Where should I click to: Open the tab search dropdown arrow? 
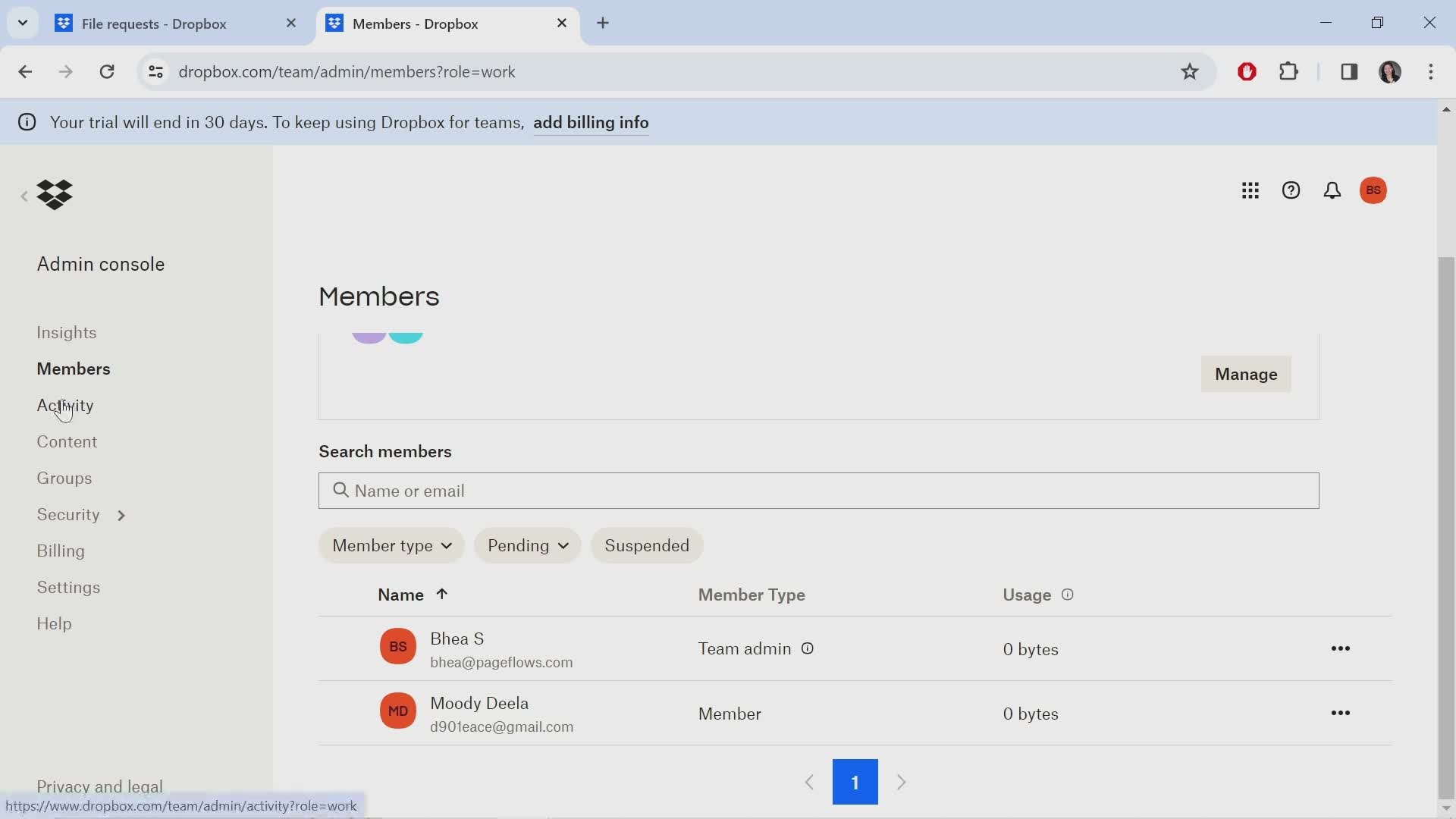(23, 23)
